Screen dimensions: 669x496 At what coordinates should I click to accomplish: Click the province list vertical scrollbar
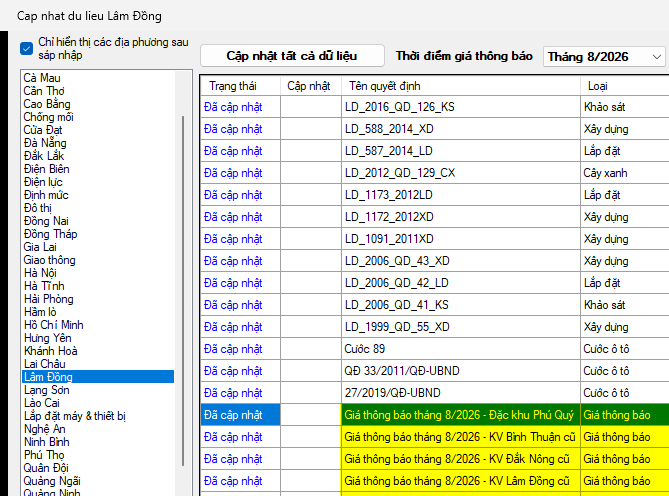(x=183, y=290)
